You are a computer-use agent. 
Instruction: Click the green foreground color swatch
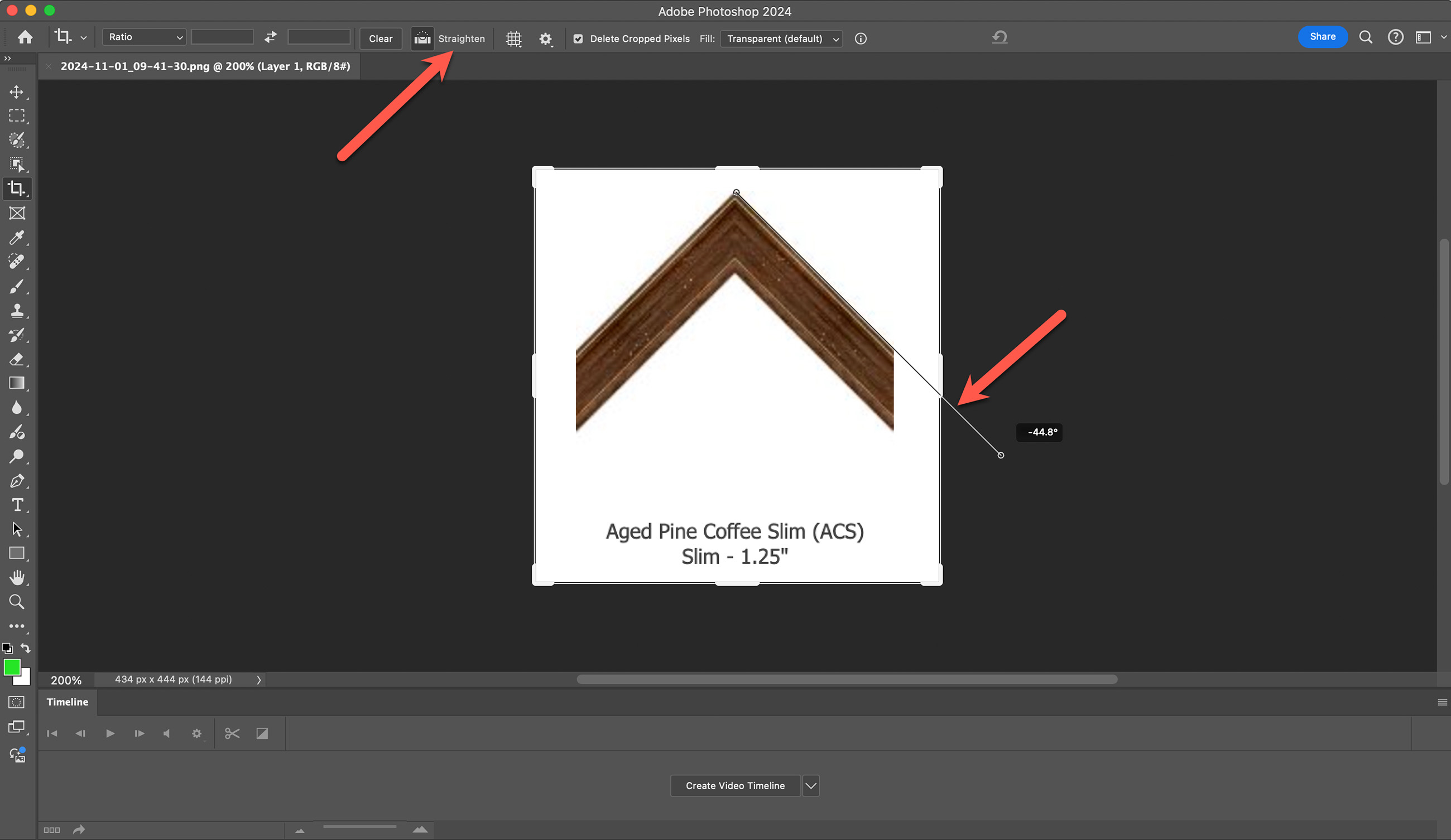click(x=12, y=668)
